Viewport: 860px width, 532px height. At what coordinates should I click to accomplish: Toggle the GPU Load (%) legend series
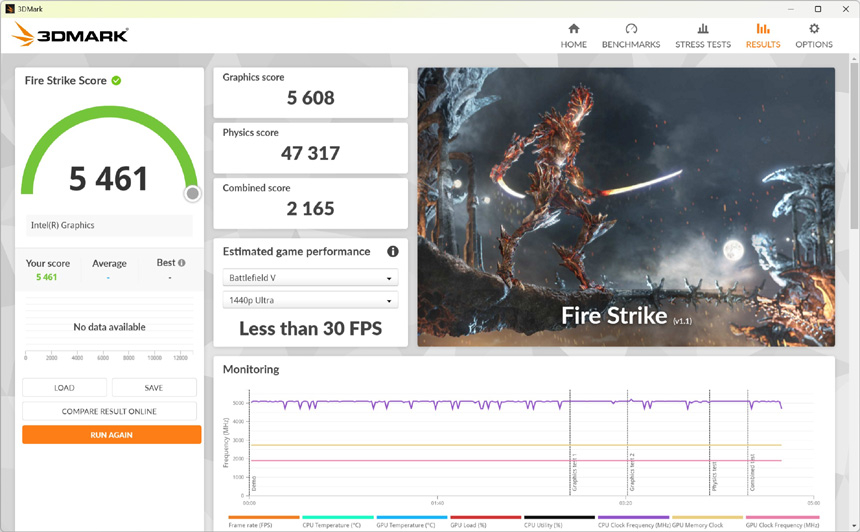click(485, 522)
